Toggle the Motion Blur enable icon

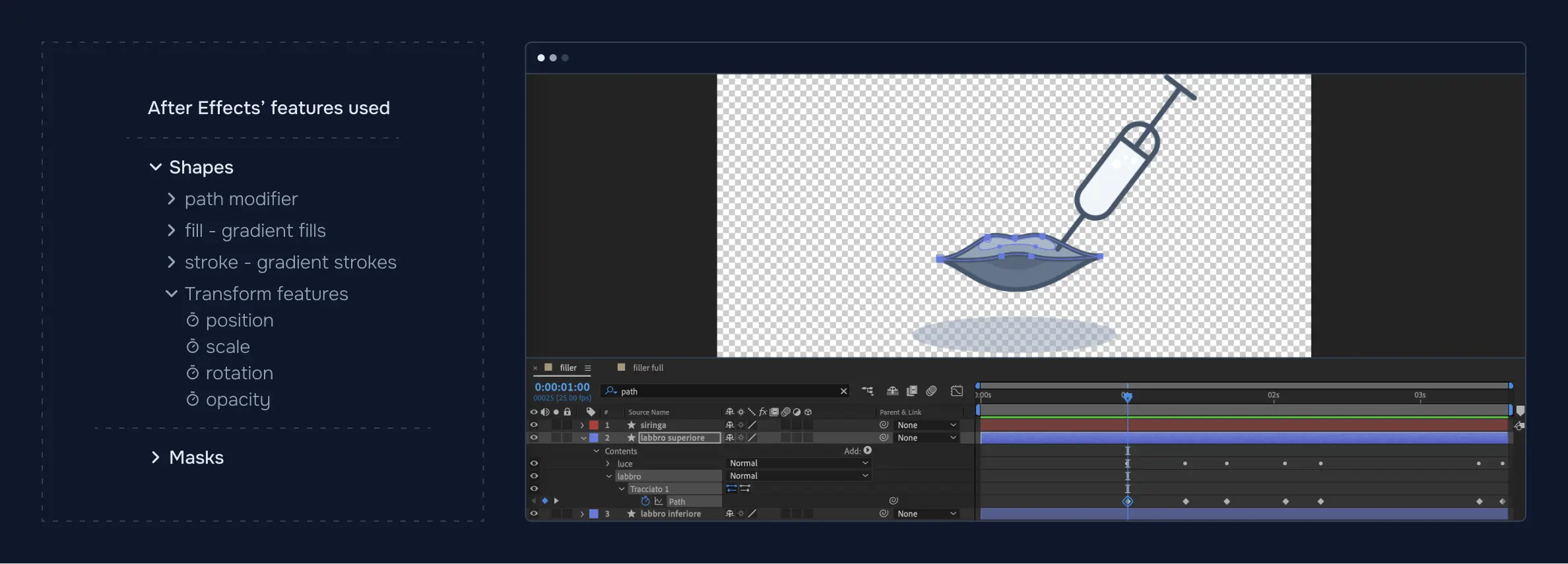[x=931, y=391]
